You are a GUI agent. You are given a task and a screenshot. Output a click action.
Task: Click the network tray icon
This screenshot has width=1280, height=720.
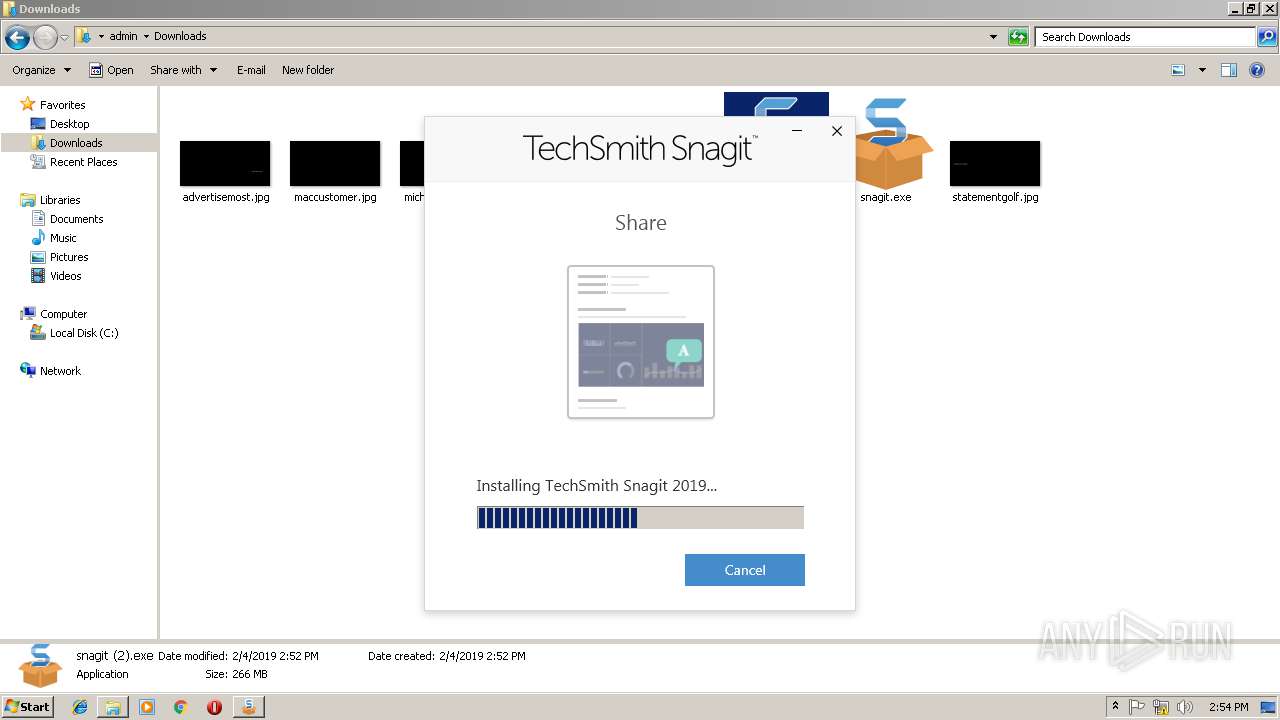pos(1161,707)
